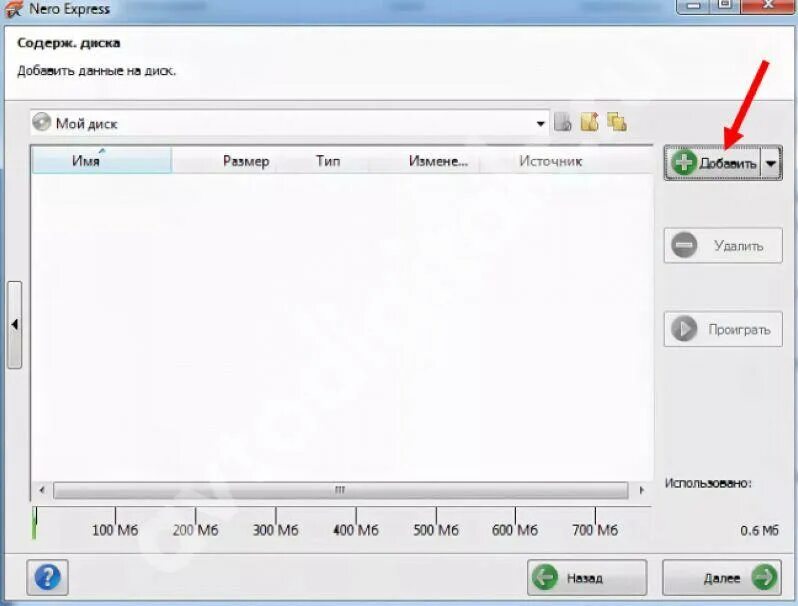This screenshot has height=606, width=798.
Task: Open the Добавить dropdown arrow
Action: (x=771, y=163)
